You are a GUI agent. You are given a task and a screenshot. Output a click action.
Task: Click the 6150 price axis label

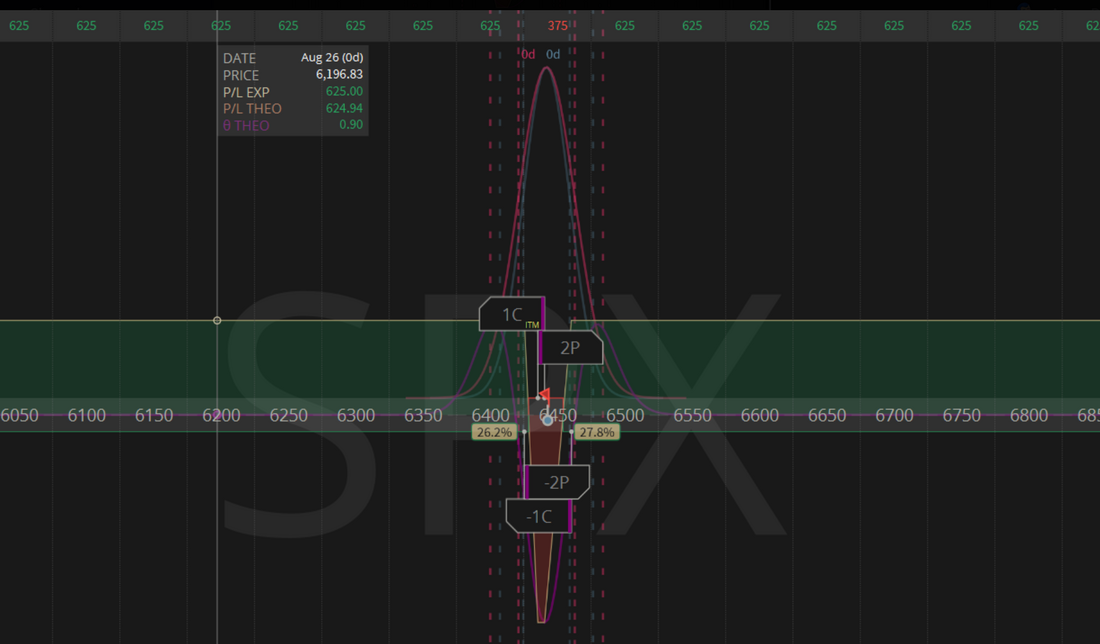[154, 415]
